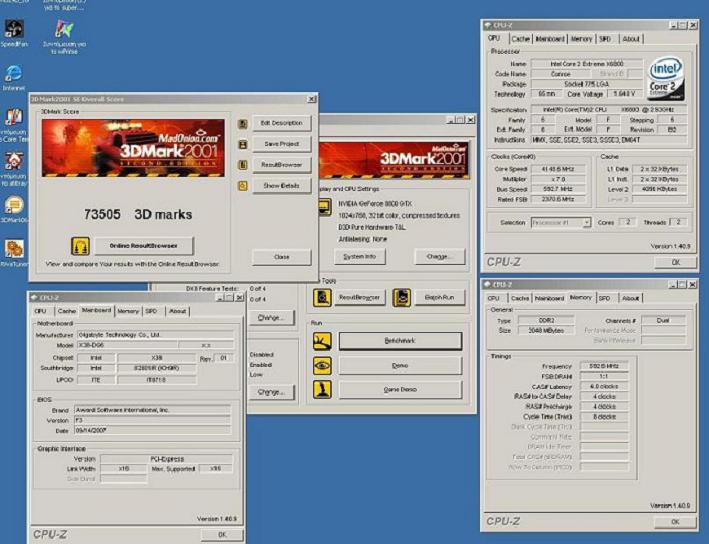The height and width of the screenshot is (544, 709).
Task: Click the Edit Description icon in score window
Action: point(243,123)
